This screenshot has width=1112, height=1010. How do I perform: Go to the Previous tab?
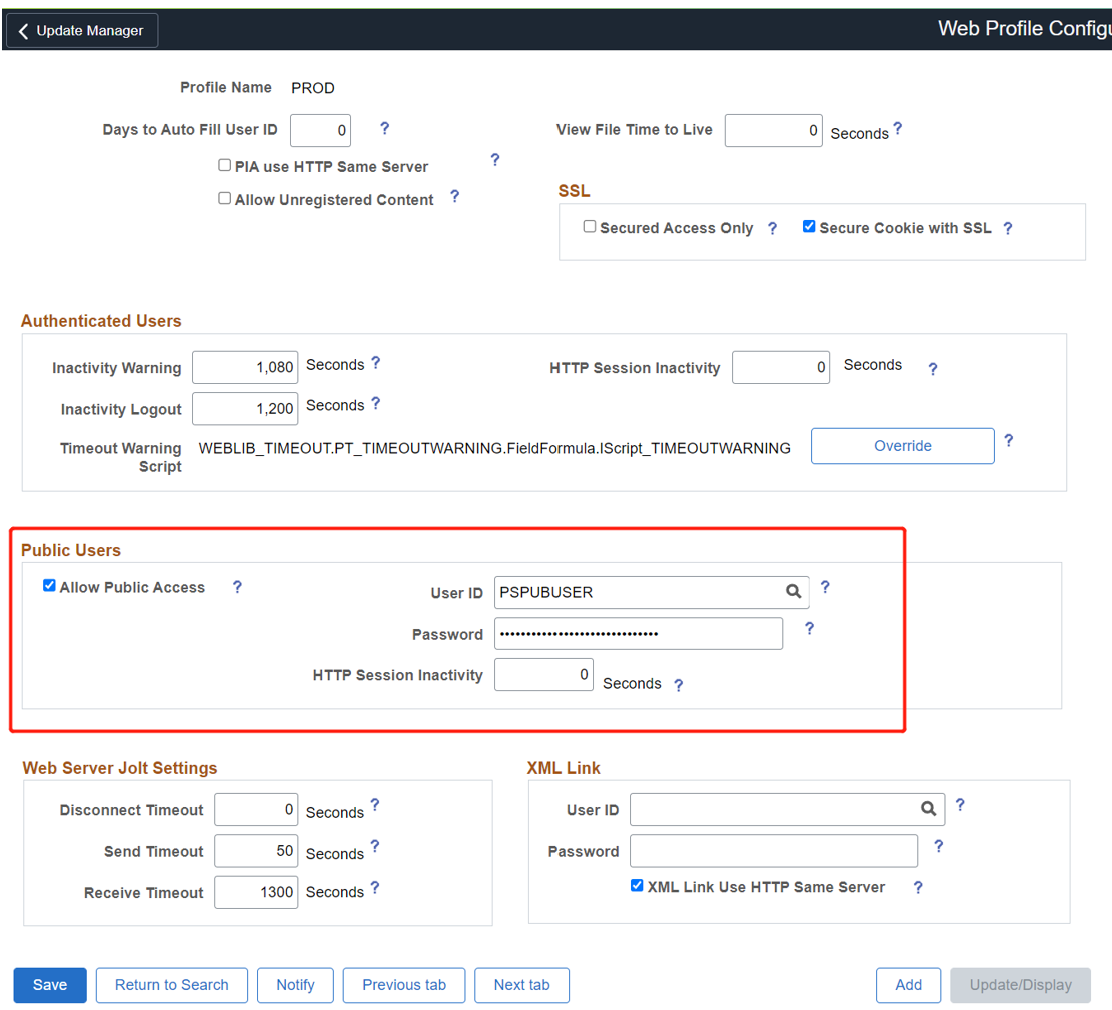[x=404, y=985]
